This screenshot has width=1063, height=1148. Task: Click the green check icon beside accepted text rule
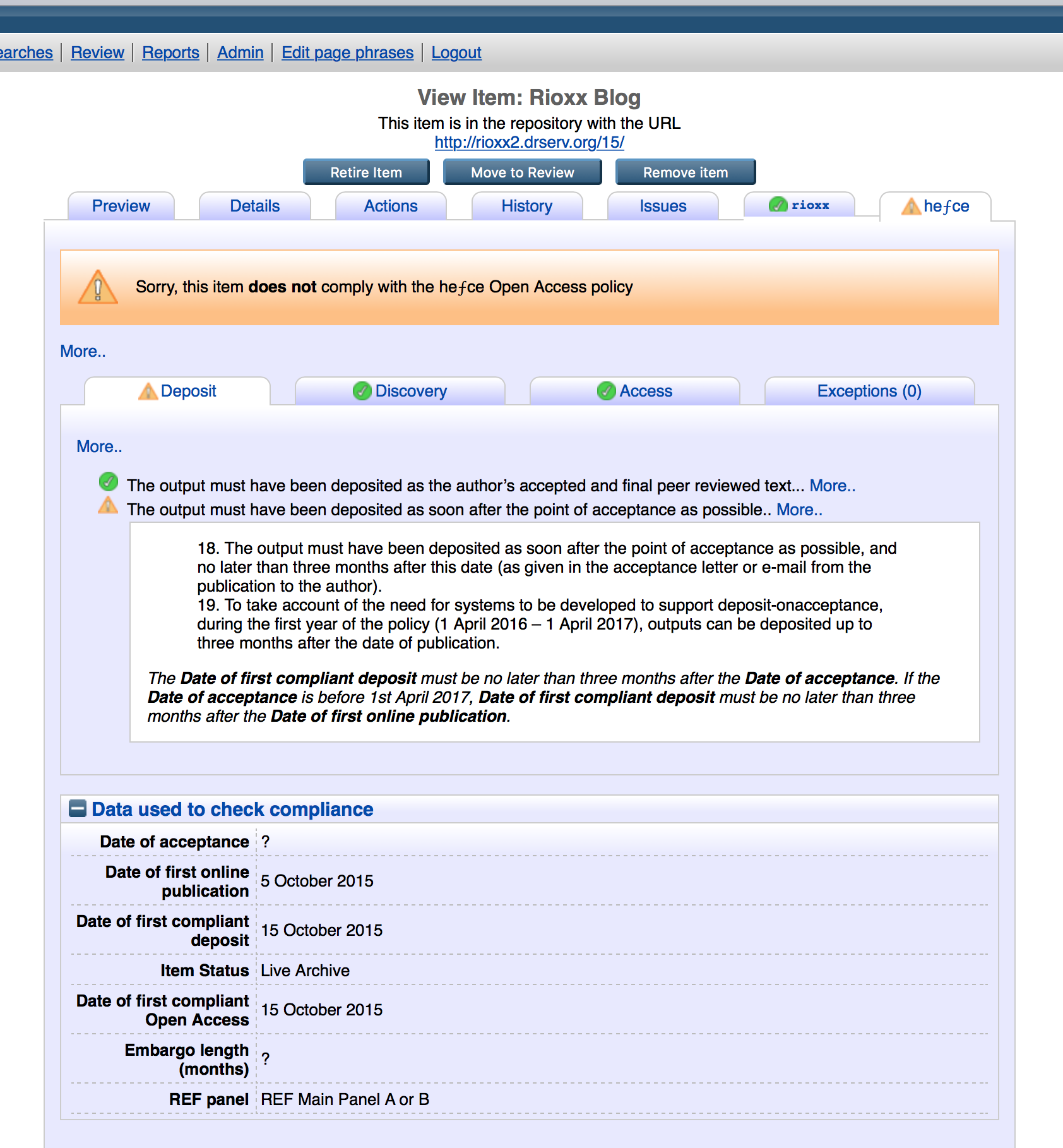pos(109,482)
